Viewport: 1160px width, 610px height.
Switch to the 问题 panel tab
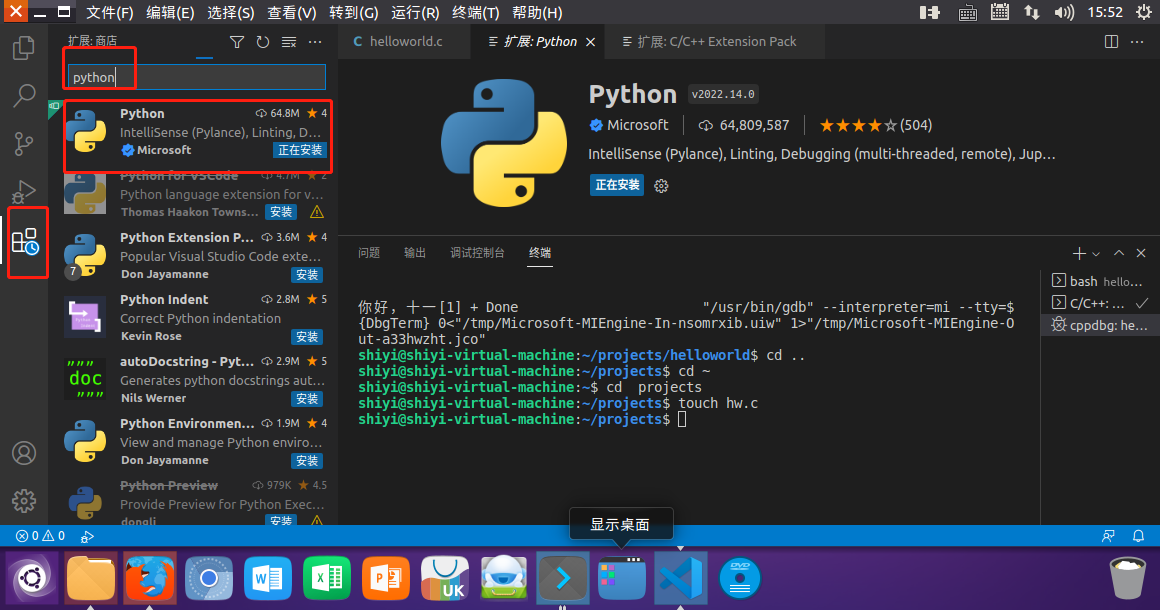(368, 253)
